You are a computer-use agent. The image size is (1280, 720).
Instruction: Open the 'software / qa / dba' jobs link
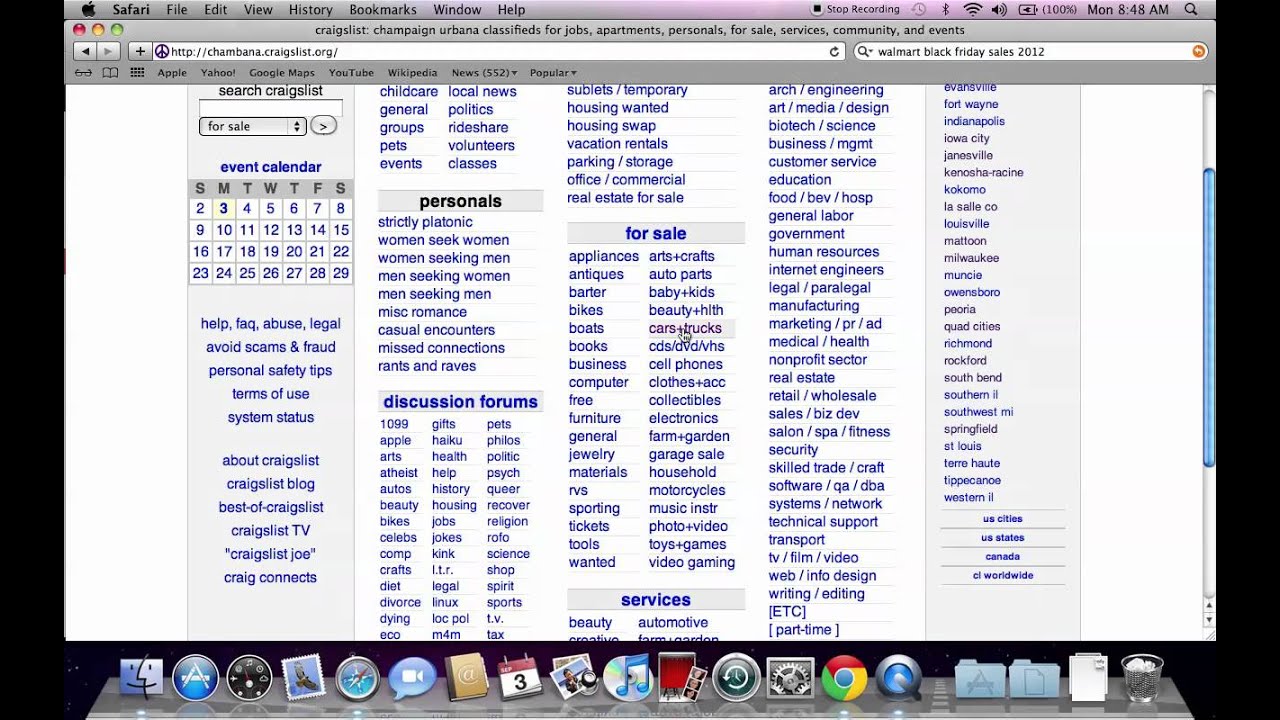[x=826, y=486]
